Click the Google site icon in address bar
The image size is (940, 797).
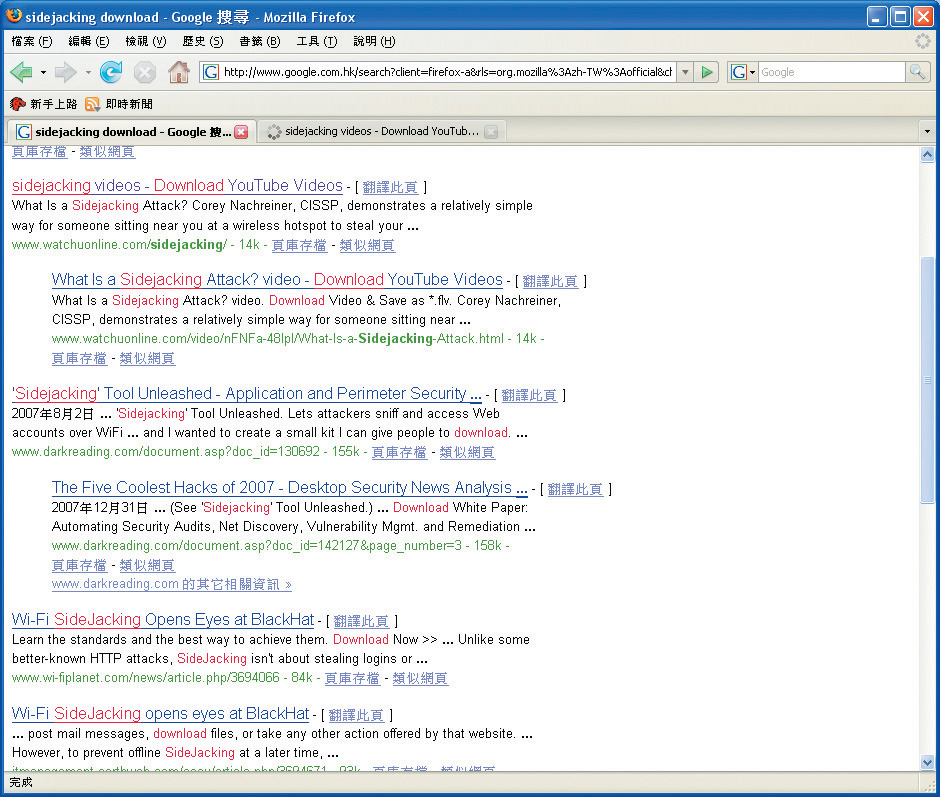click(x=210, y=73)
